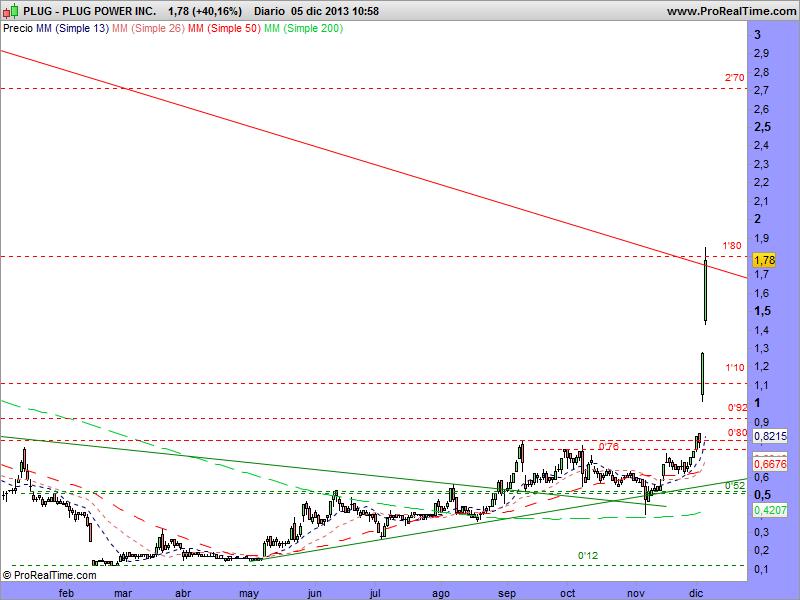800x600 pixels.
Task: Click the yellow 1,78 current price tag
Action: tap(764, 260)
